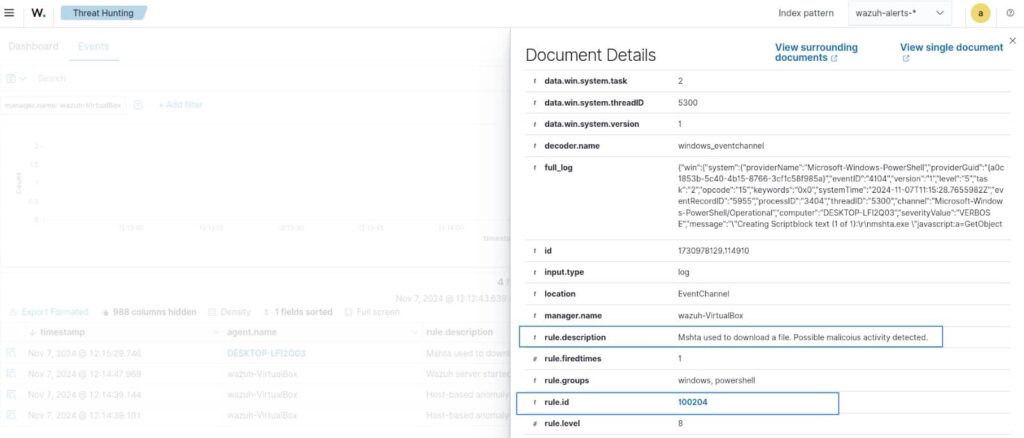Viewport: 1024px width, 438px height.
Task: Click the manager.name field type icon
Action: [x=534, y=316]
